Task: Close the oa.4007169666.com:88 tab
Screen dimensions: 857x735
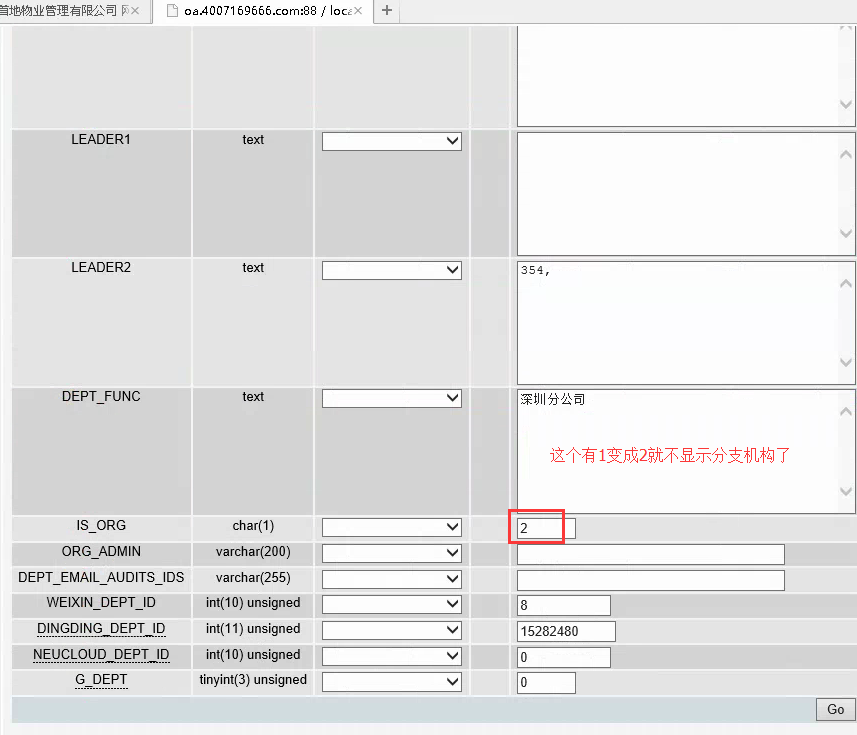Action: [358, 10]
